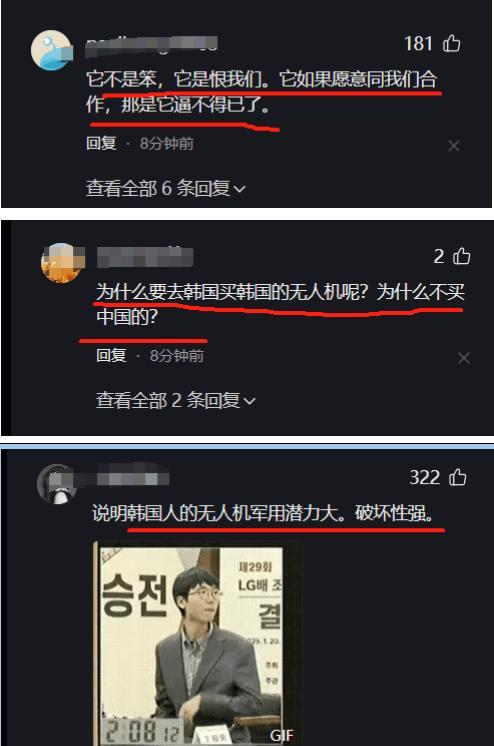Dismiss the second comment with X icon
494x746 pixels.
[464, 358]
